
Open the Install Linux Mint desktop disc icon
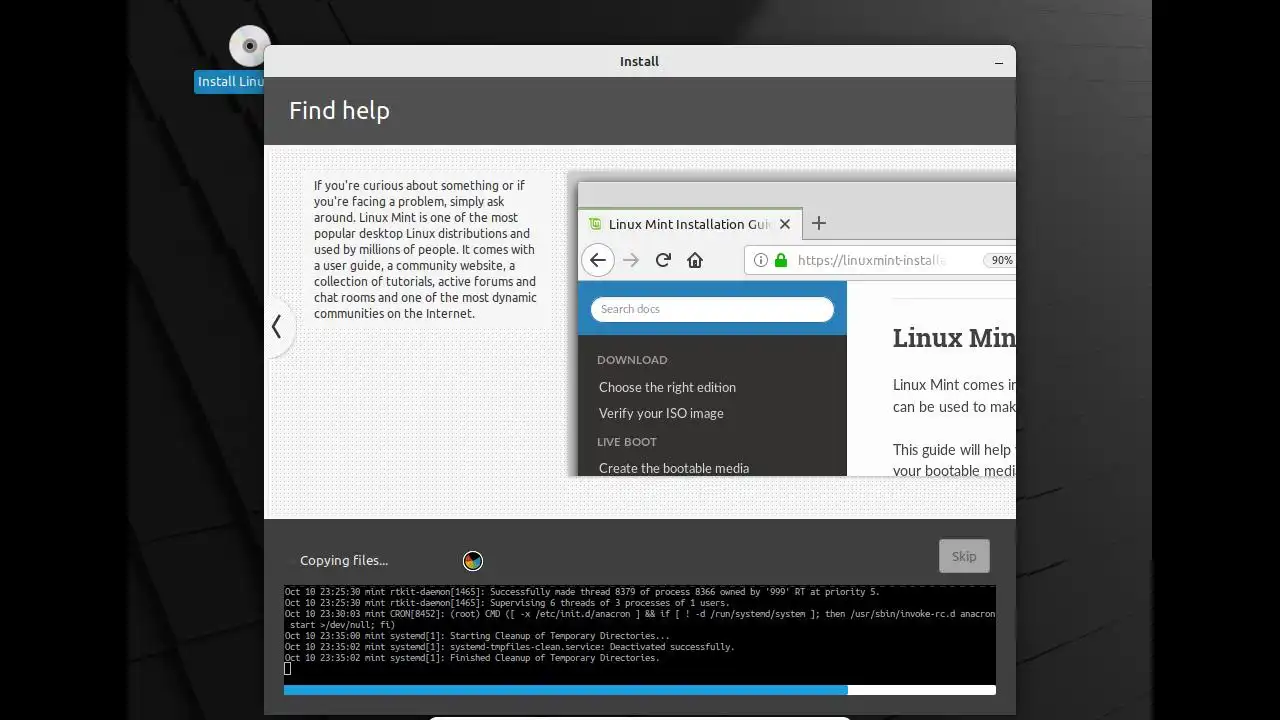click(249, 46)
